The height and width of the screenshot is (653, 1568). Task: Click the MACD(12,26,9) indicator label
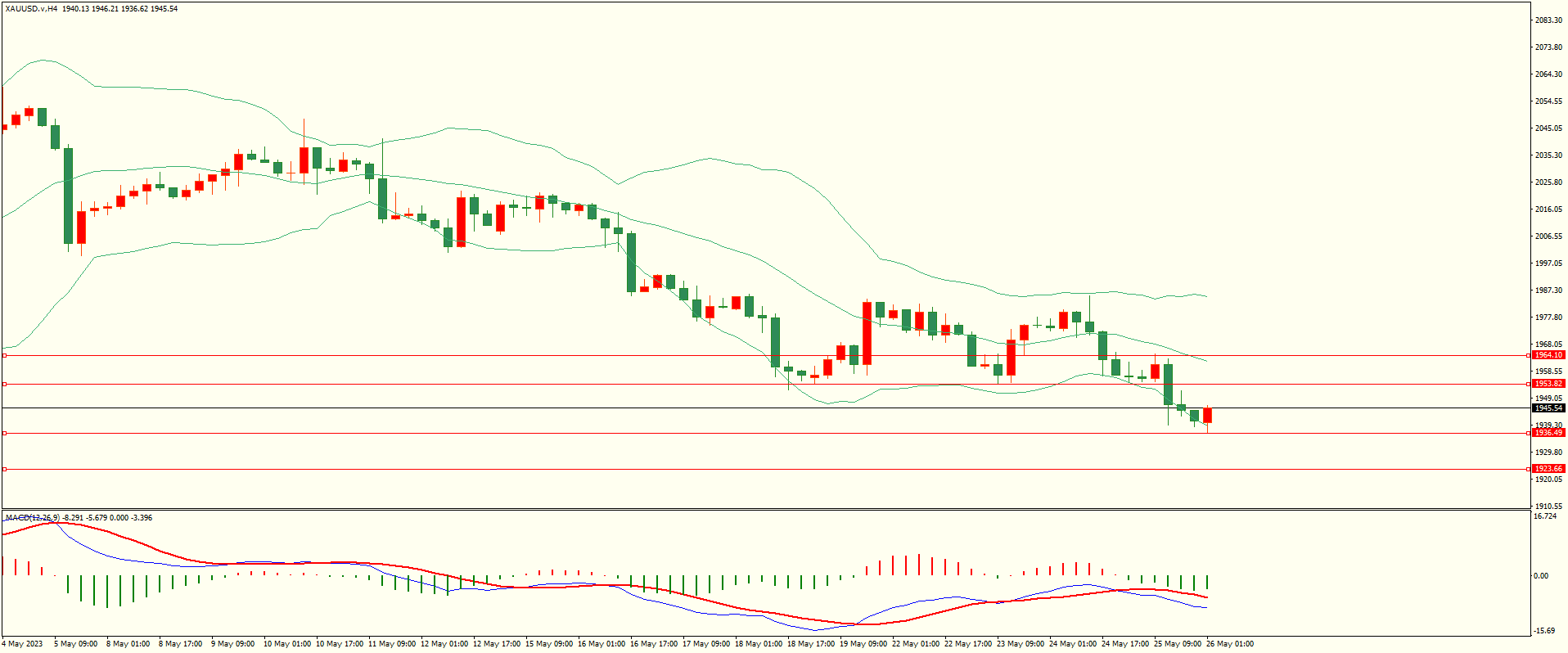[x=33, y=518]
